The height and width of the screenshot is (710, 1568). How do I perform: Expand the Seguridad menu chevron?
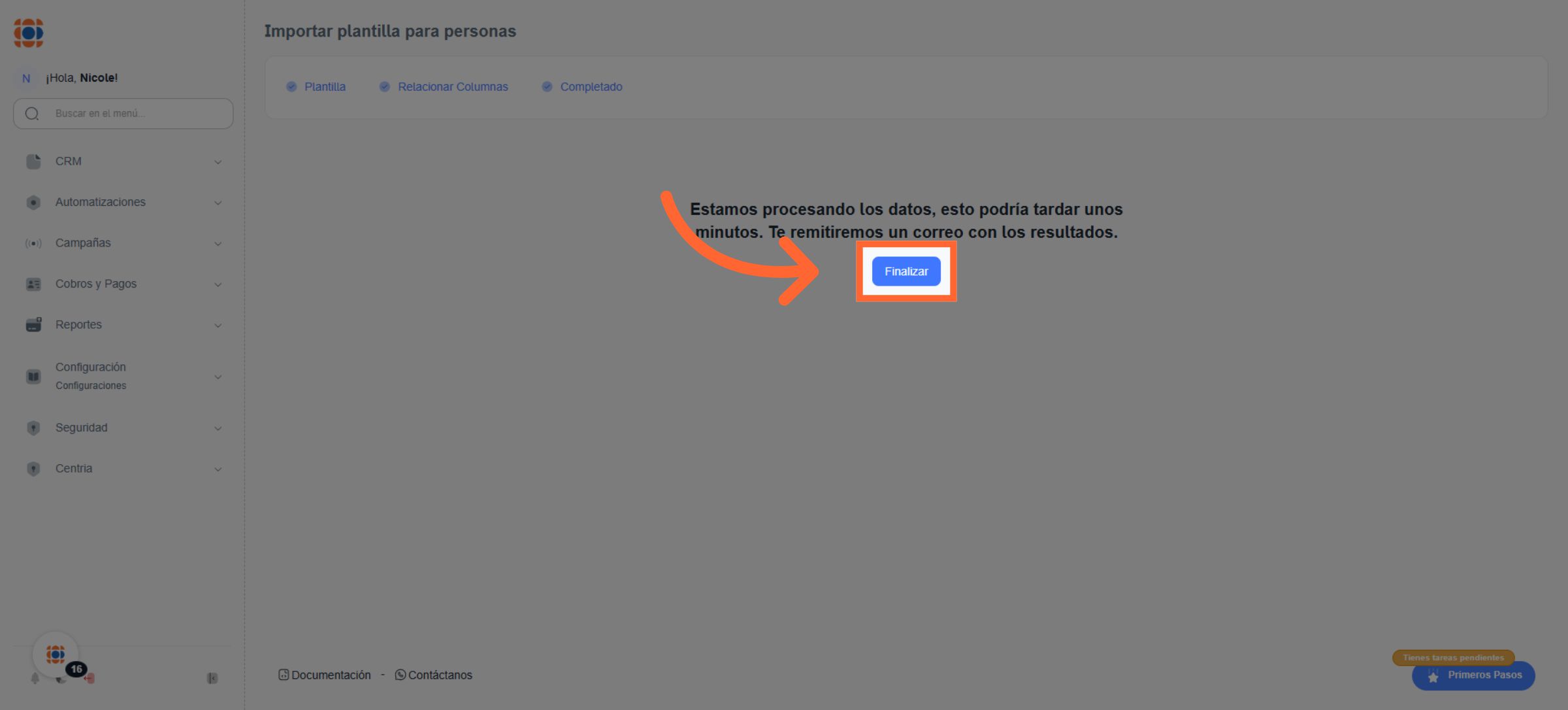[218, 428]
